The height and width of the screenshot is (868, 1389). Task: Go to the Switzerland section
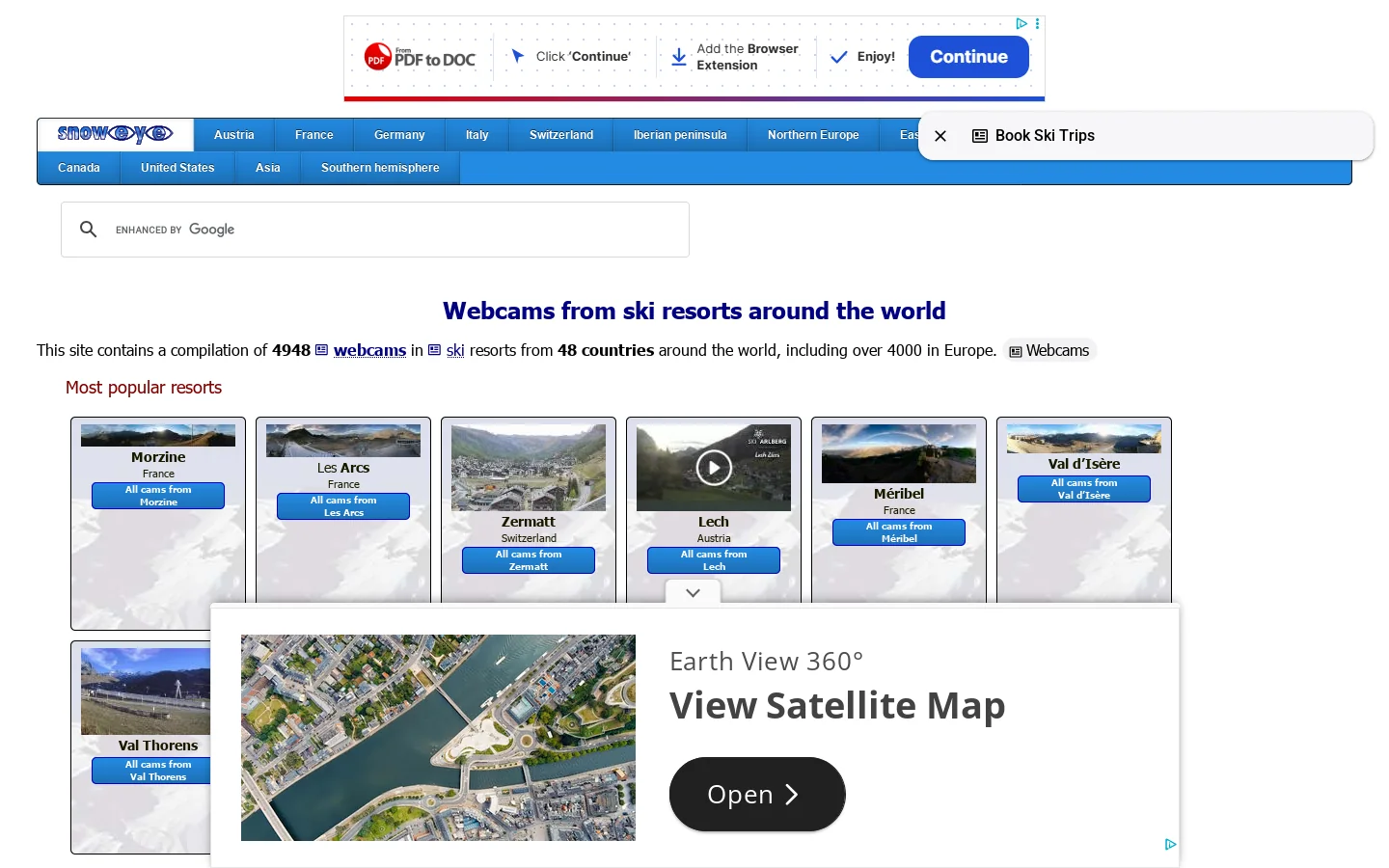click(x=561, y=135)
